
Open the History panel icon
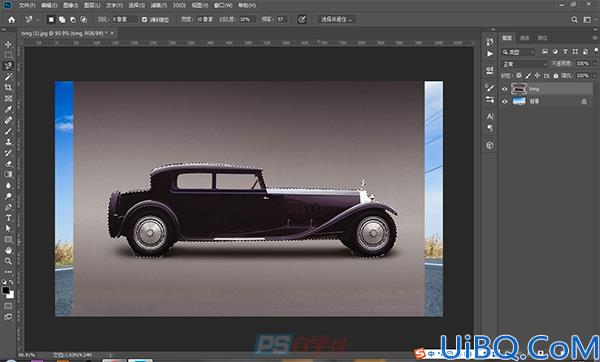click(x=490, y=41)
